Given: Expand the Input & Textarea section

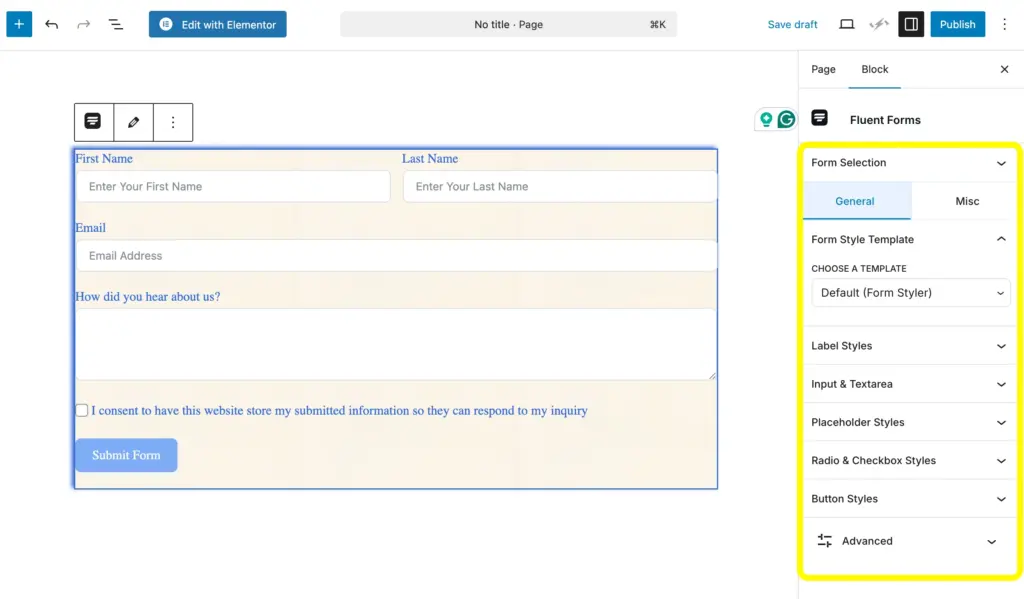Looking at the screenshot, I should 909,384.
